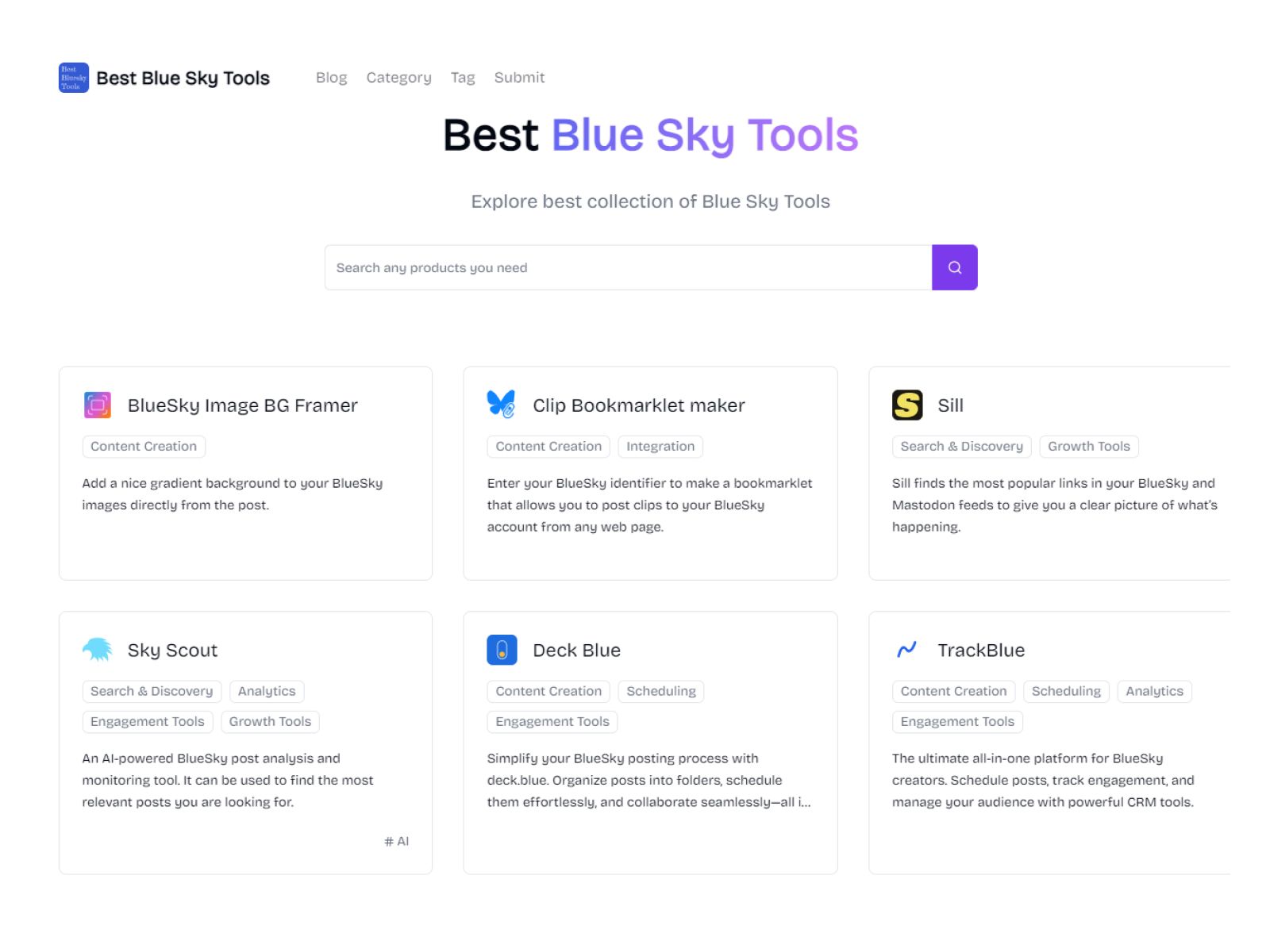This screenshot has width=1270, height=952.
Task: Click the Search & Discovery tag under Sill
Action: pyautogui.click(x=960, y=446)
